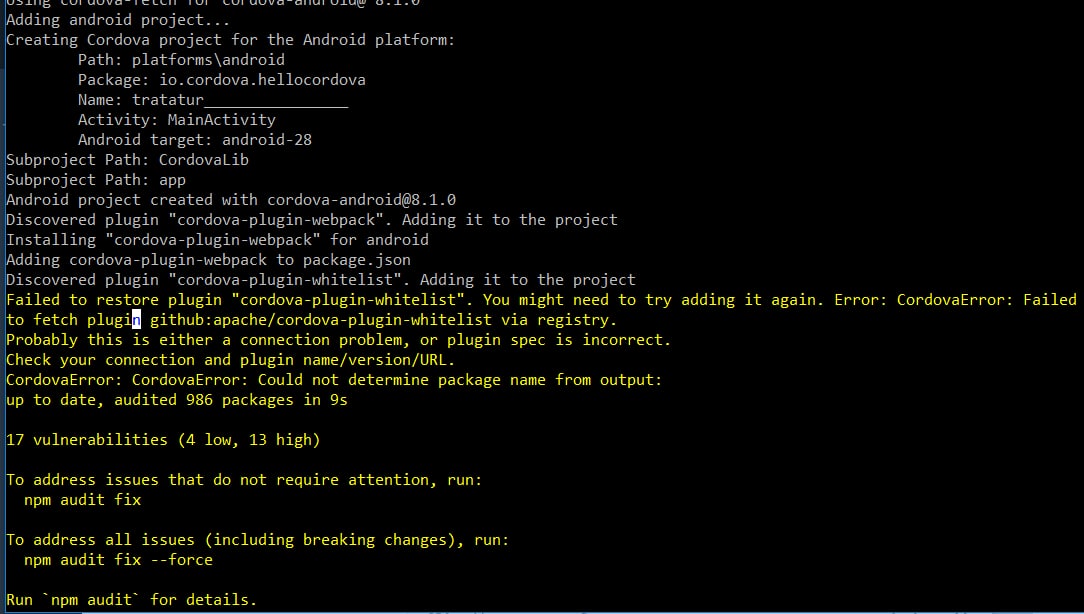The image size is (1084, 614).
Task: Click the github:apache/cordova-plugin-whitelist text
Action: (x=320, y=320)
